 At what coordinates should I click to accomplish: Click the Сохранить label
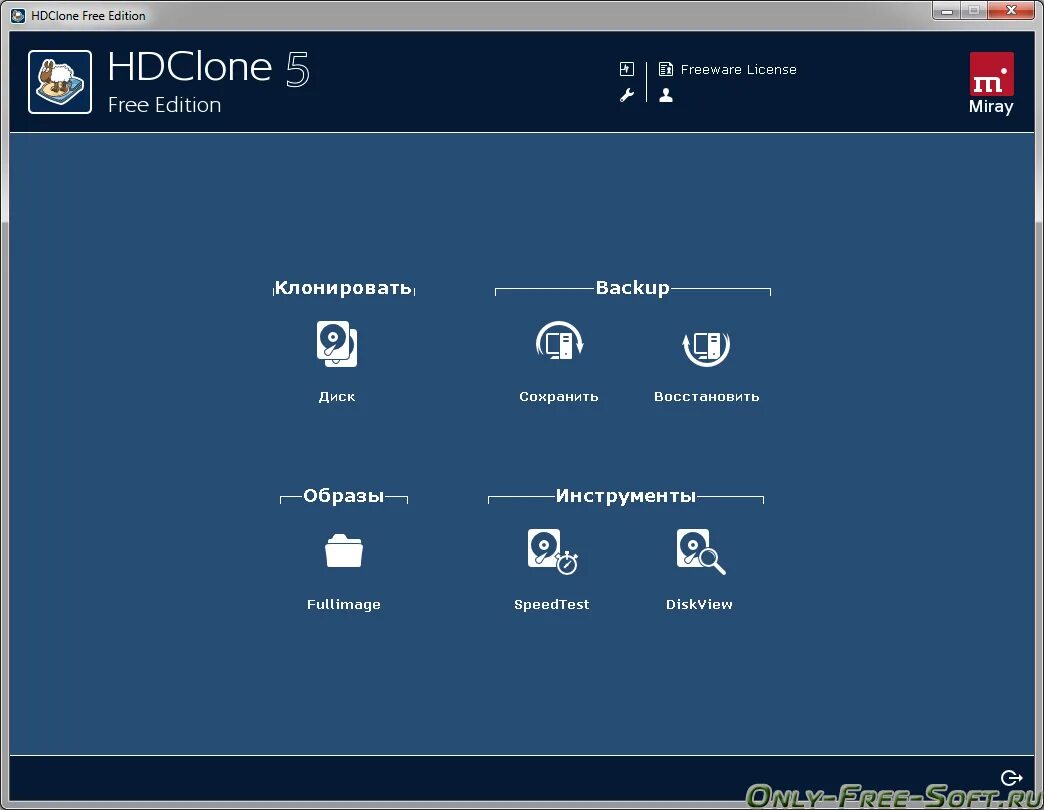[559, 397]
